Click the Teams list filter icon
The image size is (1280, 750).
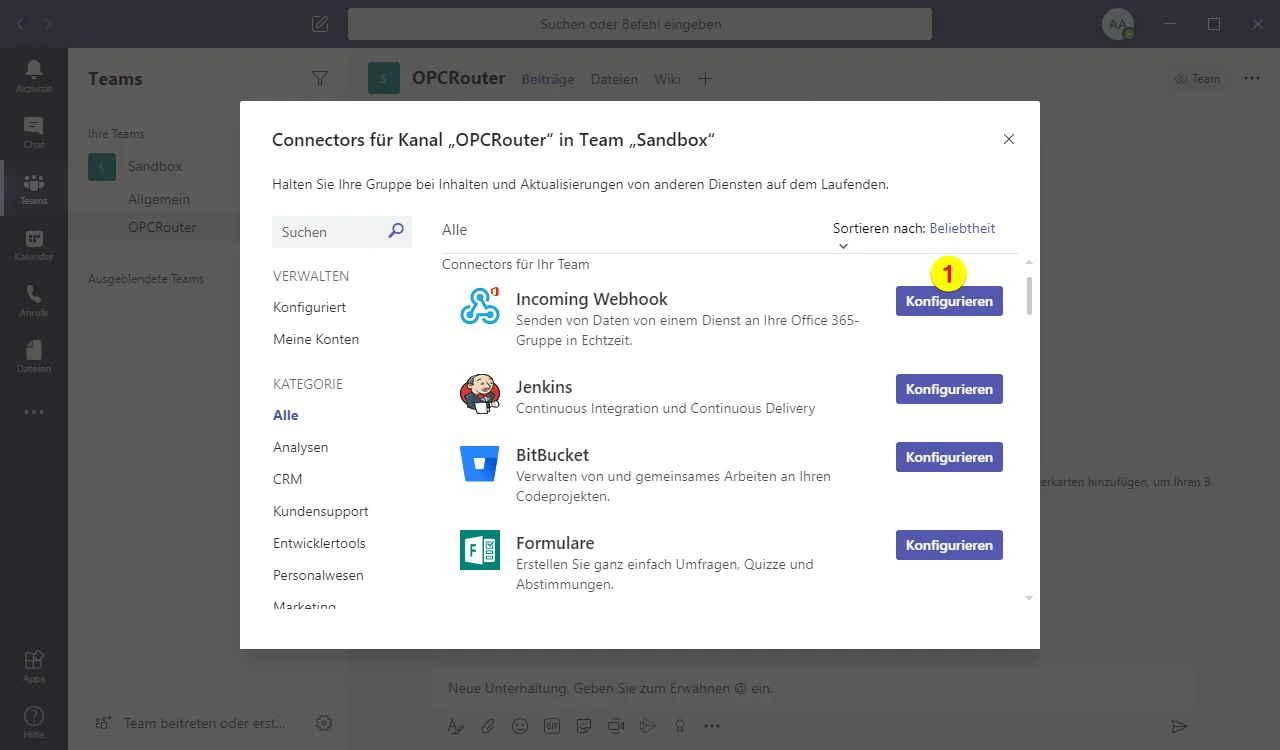(320, 79)
